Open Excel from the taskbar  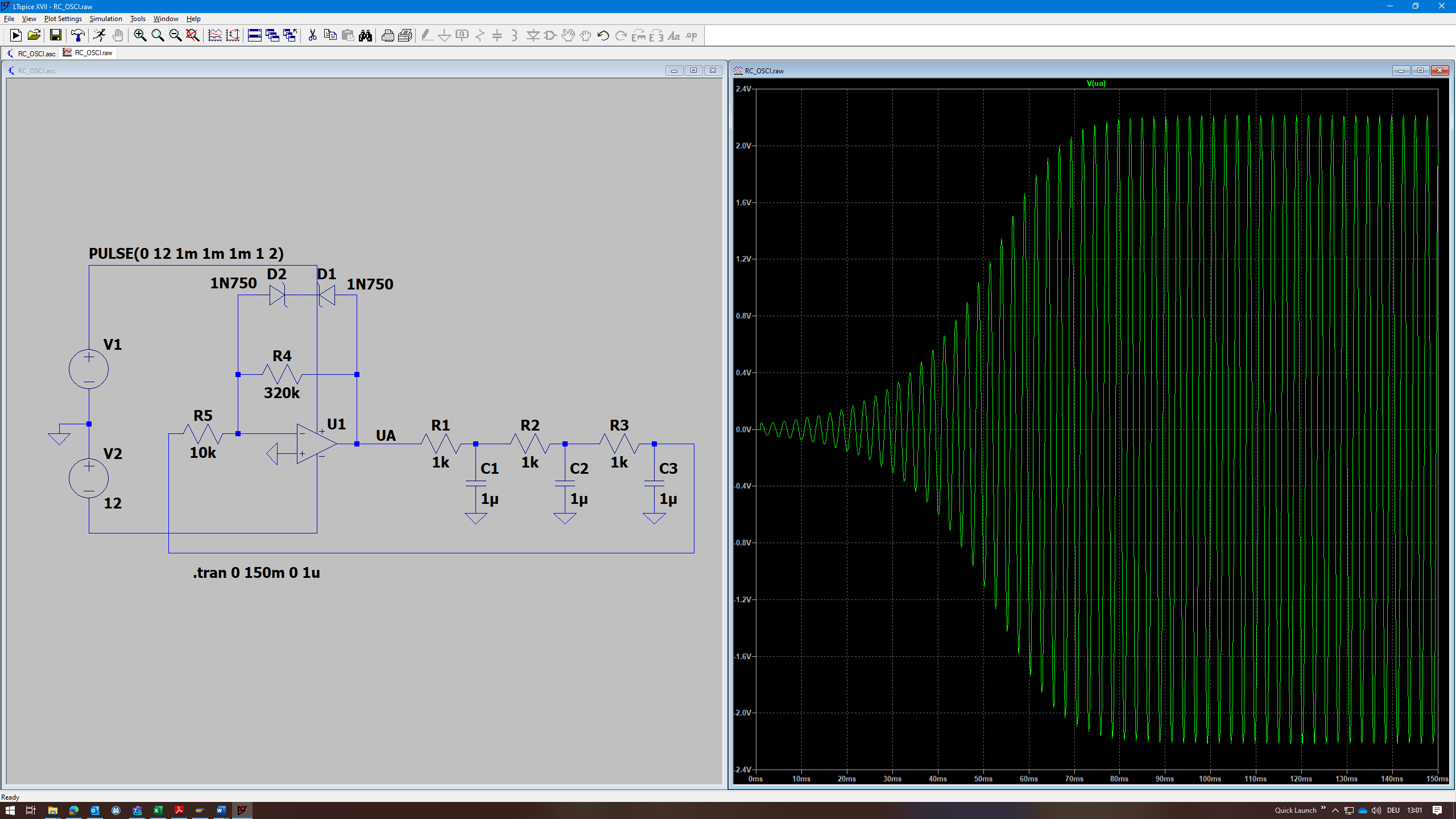tap(158, 810)
